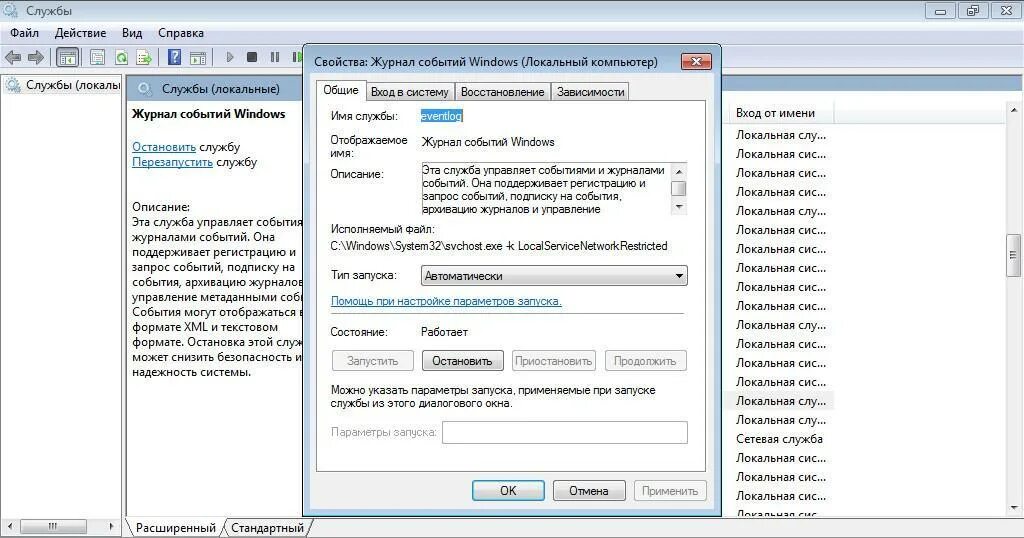
Task: Open the Справка menu
Action: point(181,33)
